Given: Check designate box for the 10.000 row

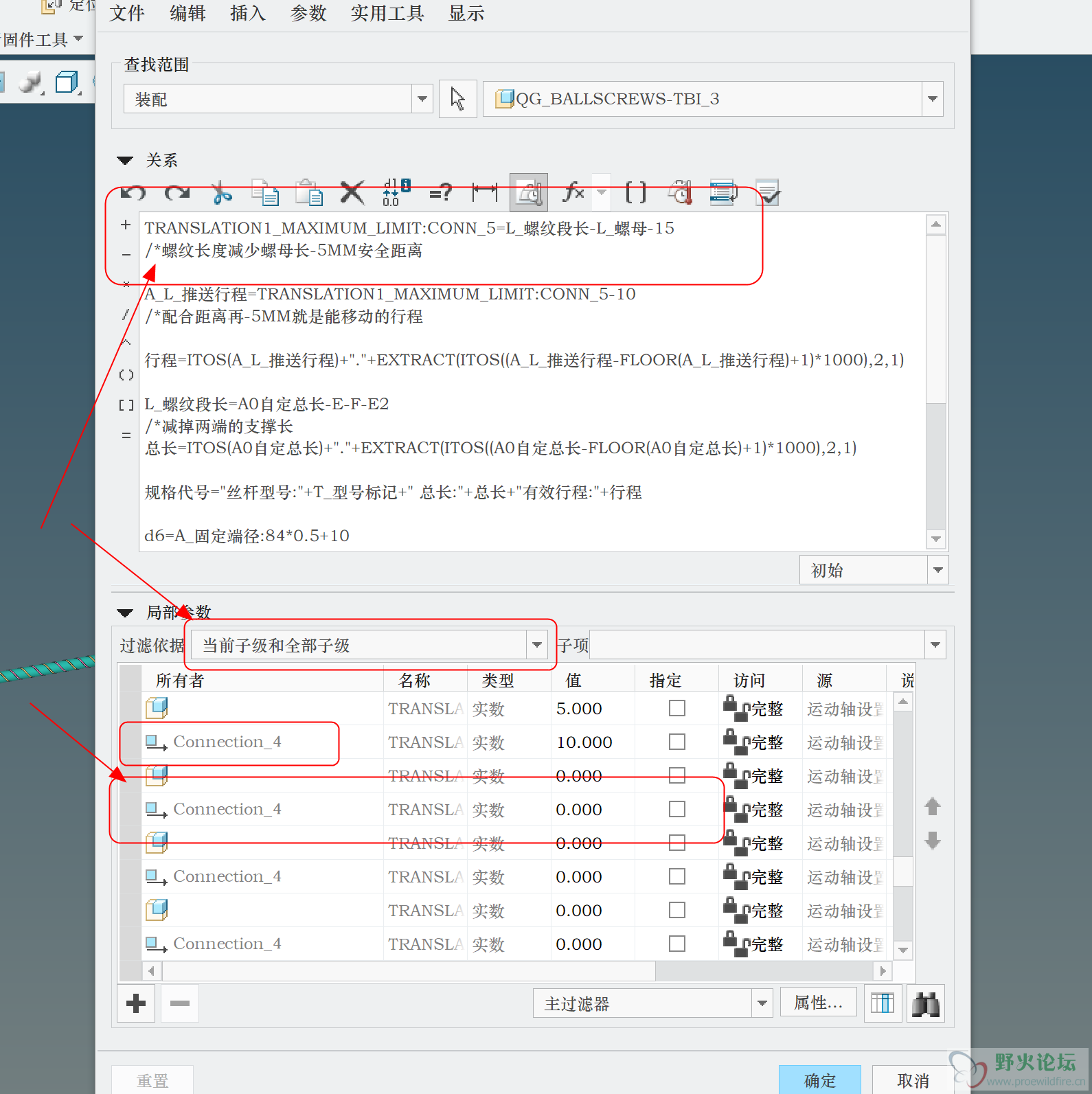Looking at the screenshot, I should click(x=677, y=742).
